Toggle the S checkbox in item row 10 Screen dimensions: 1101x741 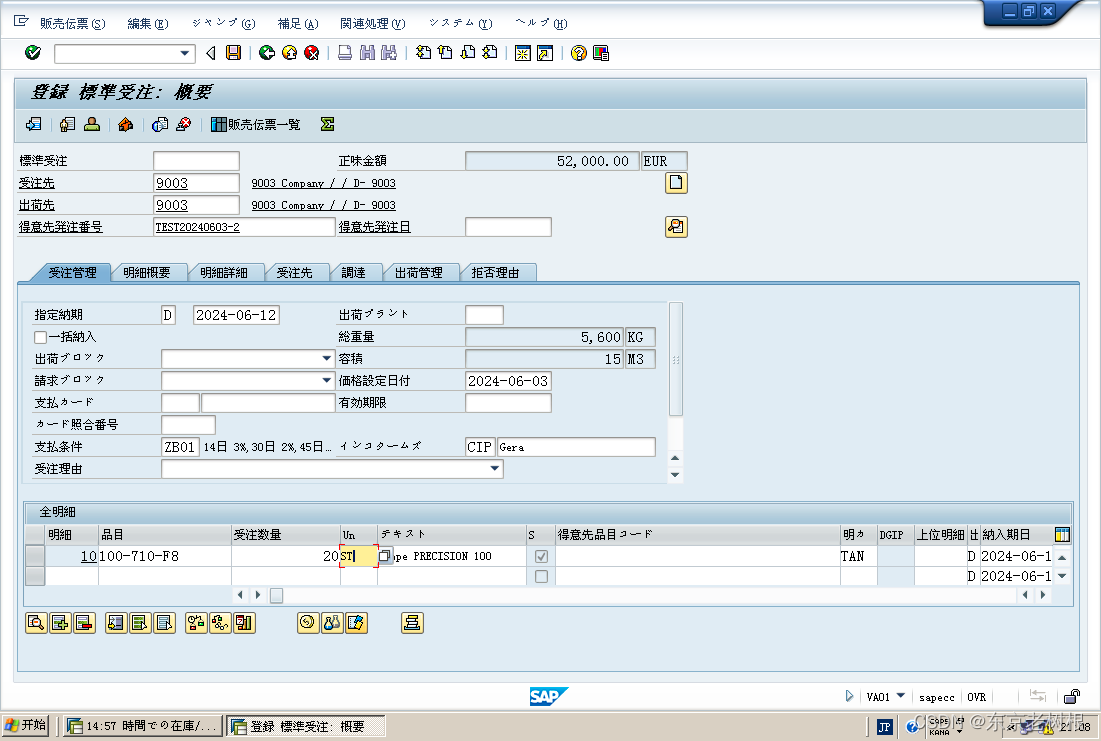541,556
